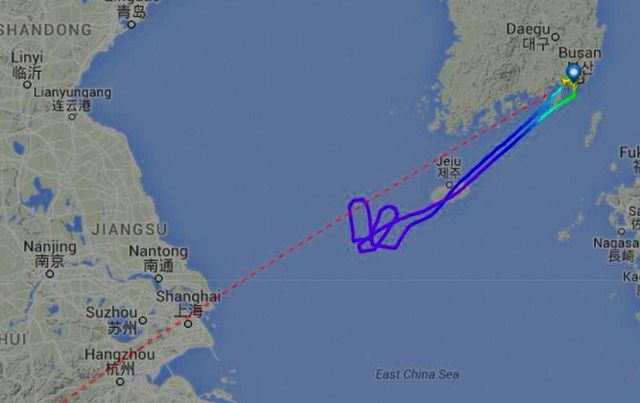Click the Busan city name label

pyautogui.click(x=580, y=53)
